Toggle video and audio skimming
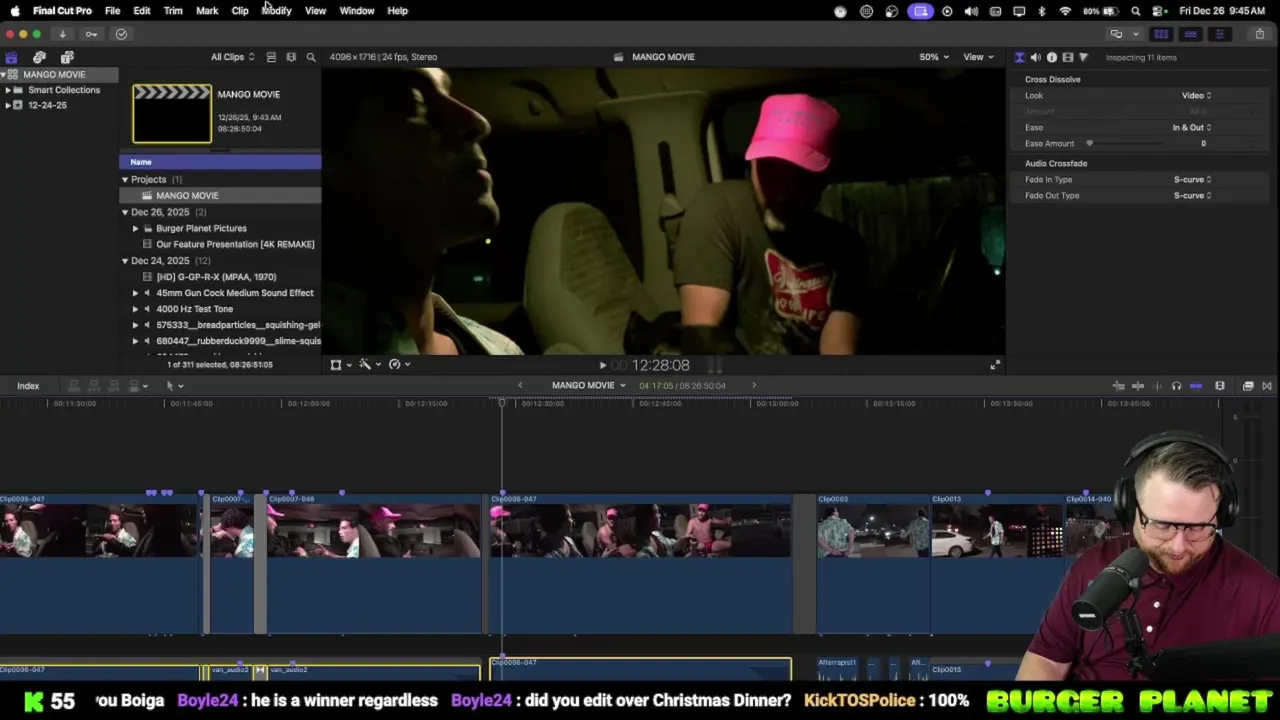The width and height of the screenshot is (1280, 720). pyautogui.click(x=1138, y=386)
